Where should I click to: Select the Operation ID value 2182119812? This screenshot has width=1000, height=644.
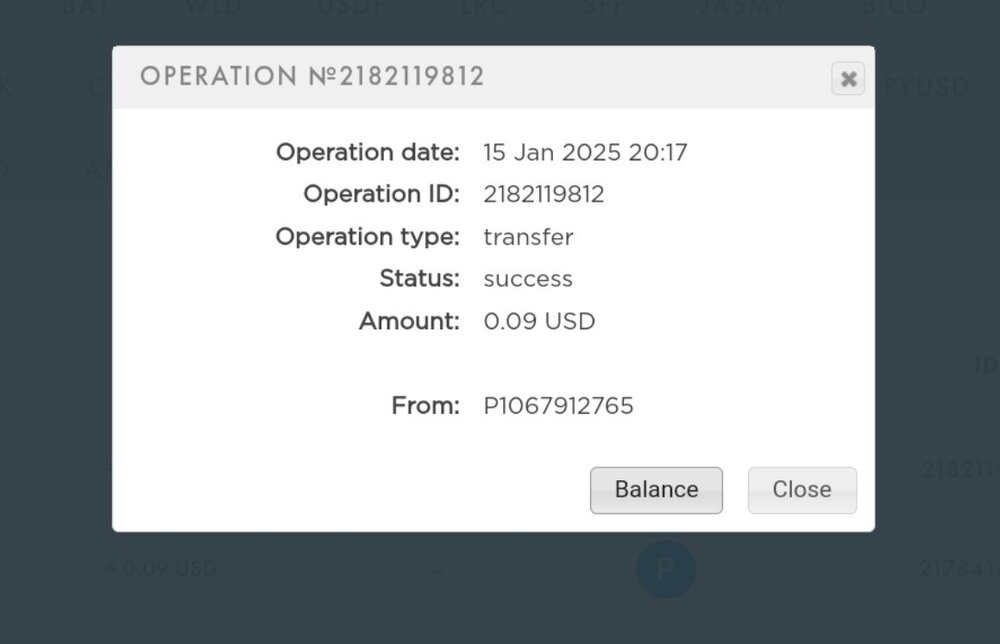(543, 194)
